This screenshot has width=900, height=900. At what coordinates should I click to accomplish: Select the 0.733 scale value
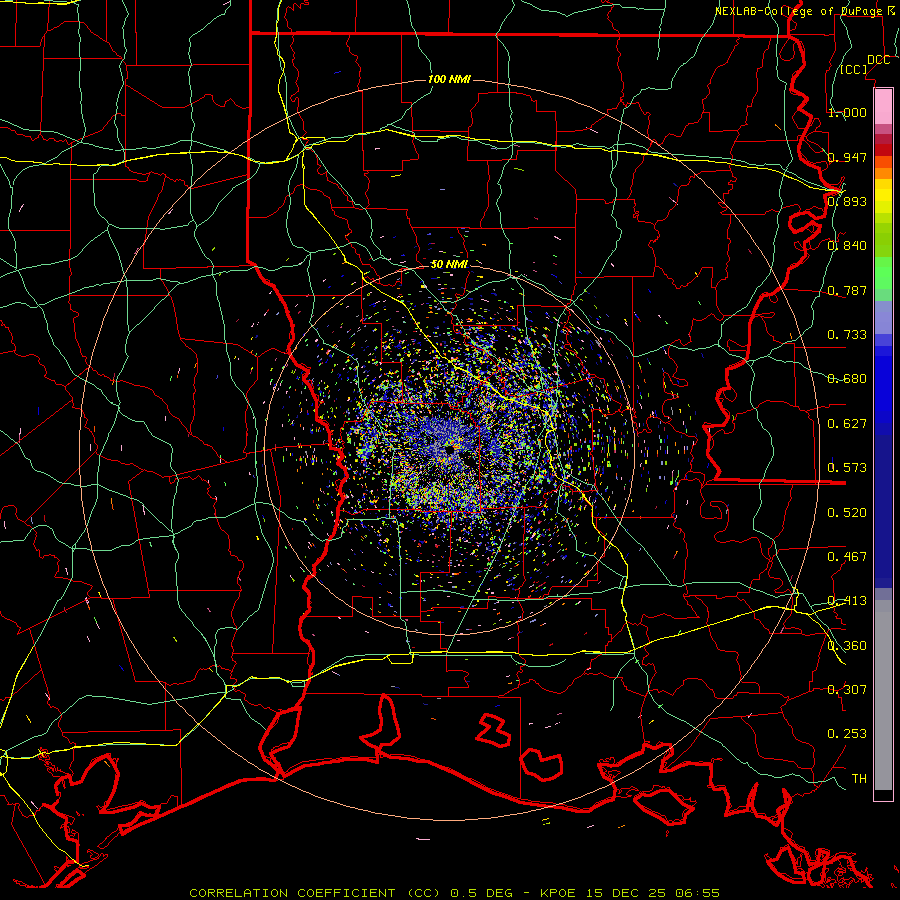pyautogui.click(x=847, y=335)
